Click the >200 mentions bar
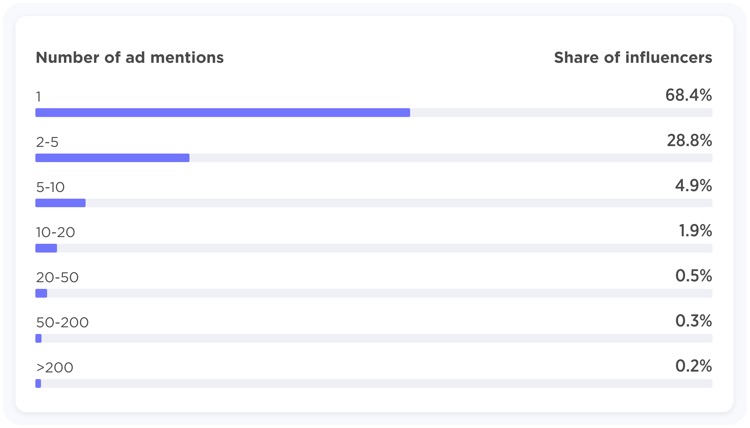 [374, 384]
